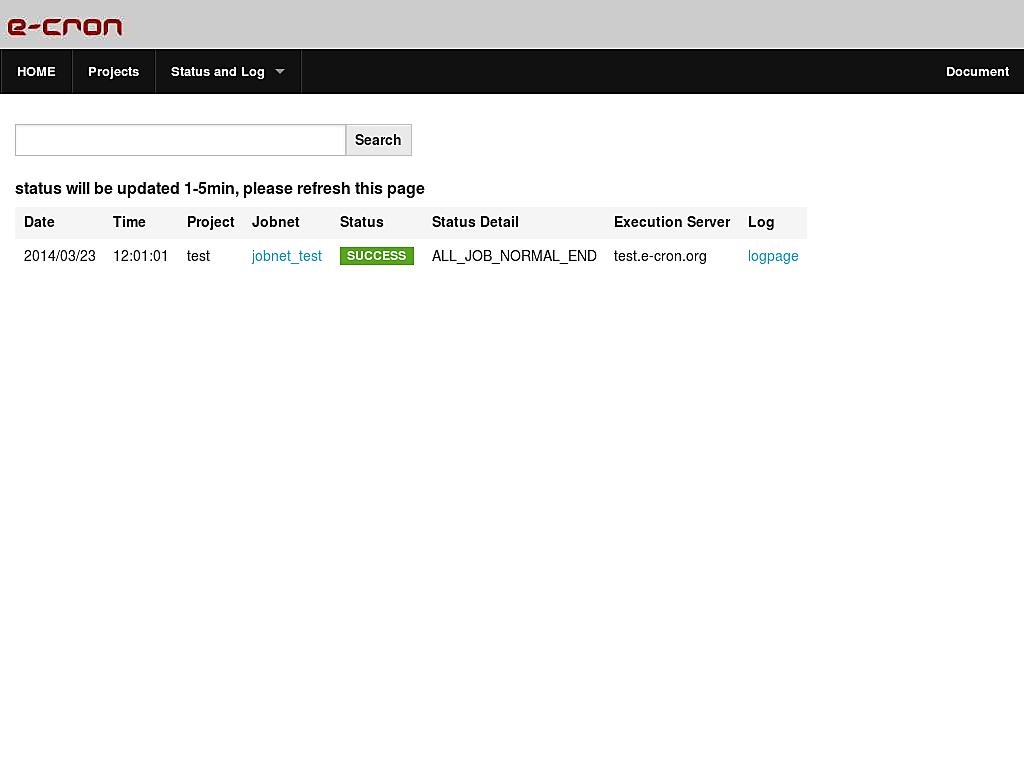The width and height of the screenshot is (1024, 768).
Task: Click the e-cron logo
Action: (64, 27)
